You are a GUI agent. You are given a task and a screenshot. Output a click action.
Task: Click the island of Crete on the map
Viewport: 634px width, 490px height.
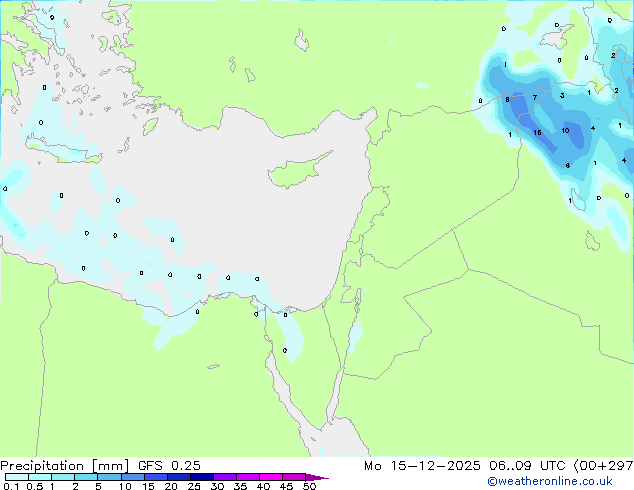[63, 150]
